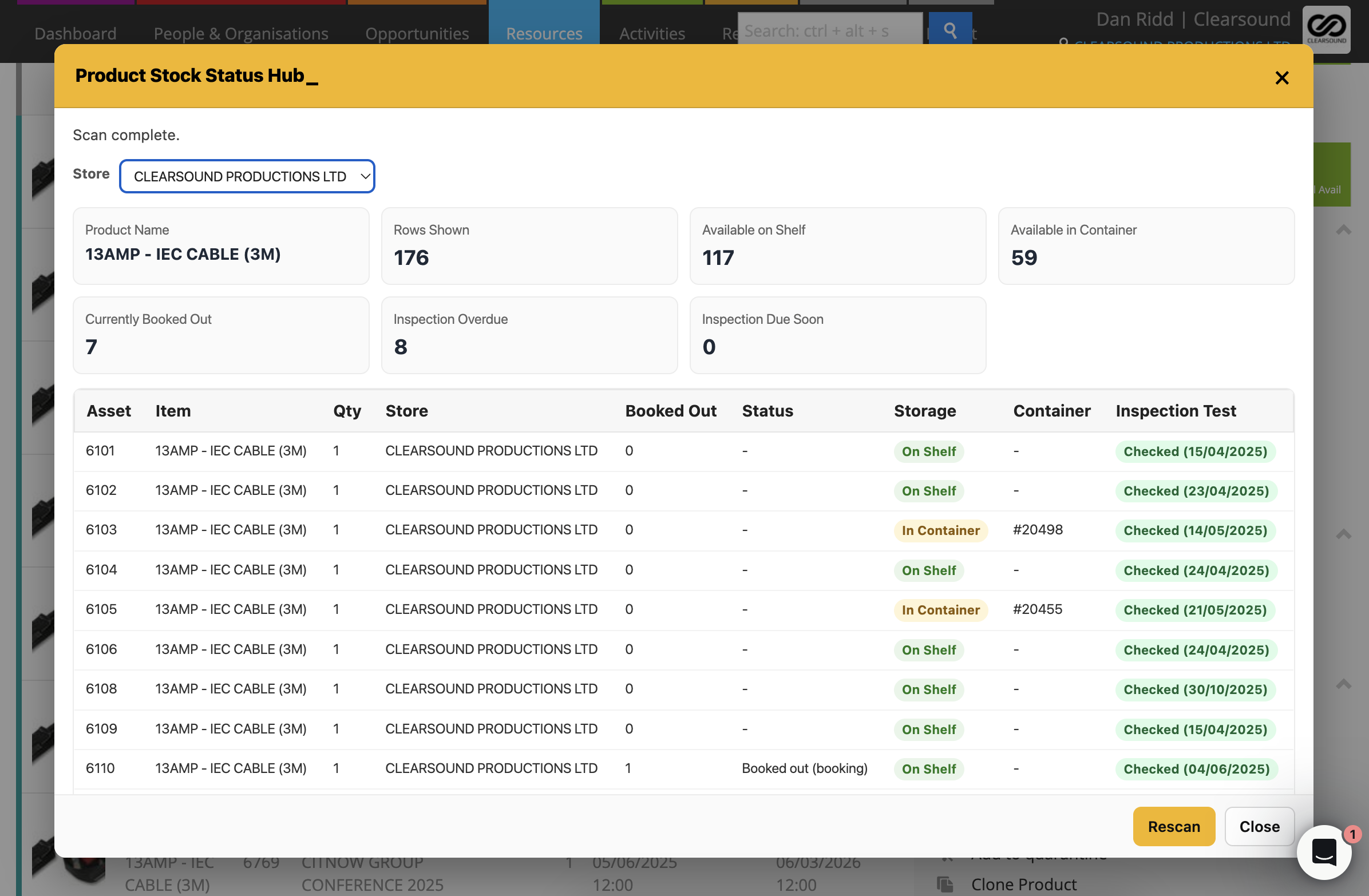Screen dimensions: 1369x896
Task: Open the Resources tab
Action: tap(544, 33)
